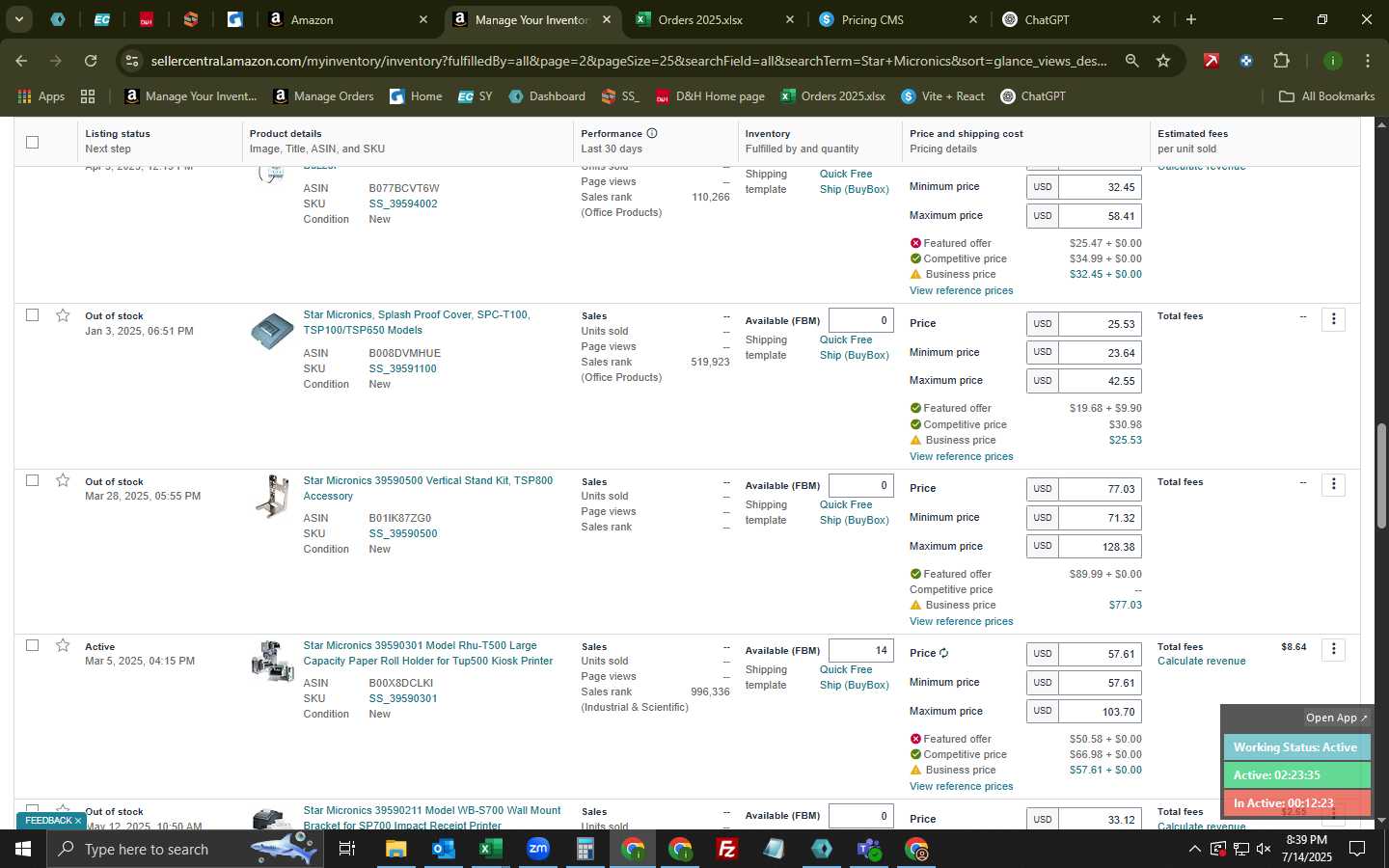Viewport: 1389px width, 868px height.
Task: Open File Explorer from the taskbar
Action: coord(395,849)
